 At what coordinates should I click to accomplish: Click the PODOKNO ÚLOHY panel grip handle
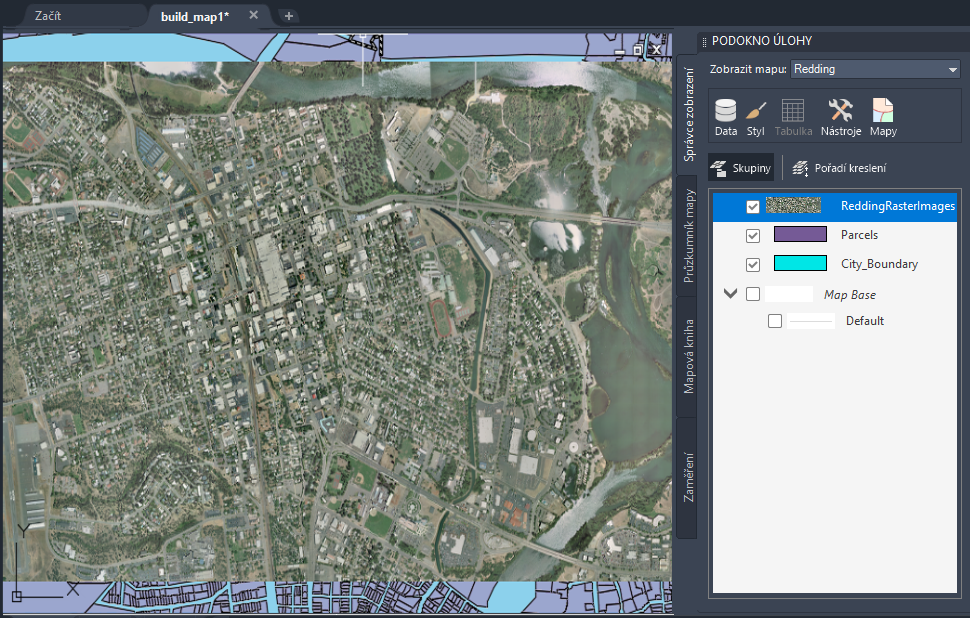pyautogui.click(x=704, y=42)
